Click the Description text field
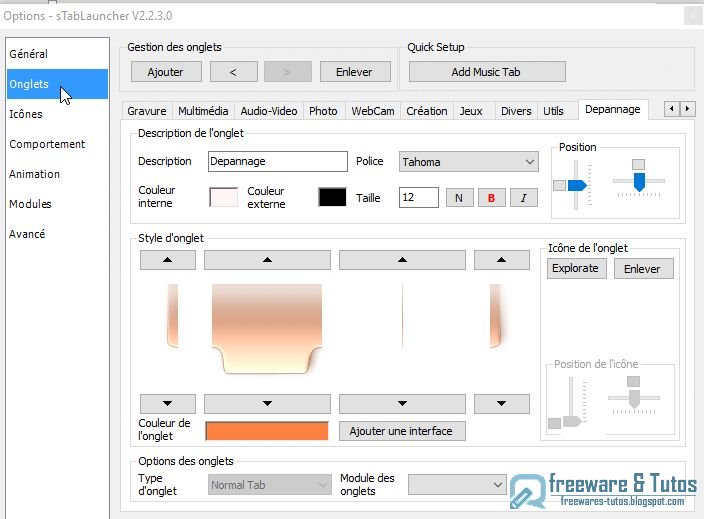Screen dimensions: 704x519 [278, 161]
